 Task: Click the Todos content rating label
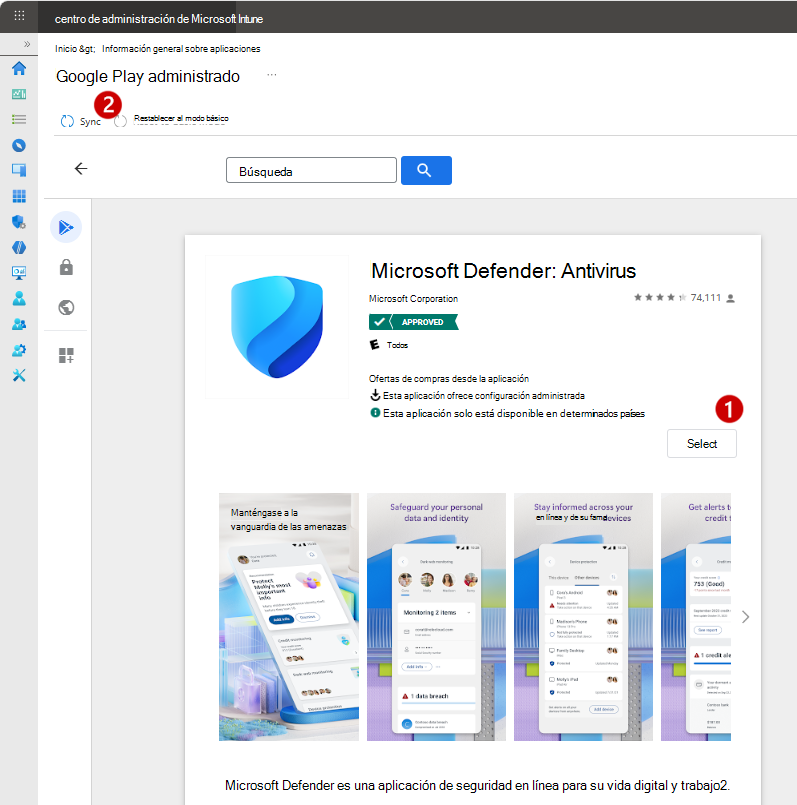397,345
